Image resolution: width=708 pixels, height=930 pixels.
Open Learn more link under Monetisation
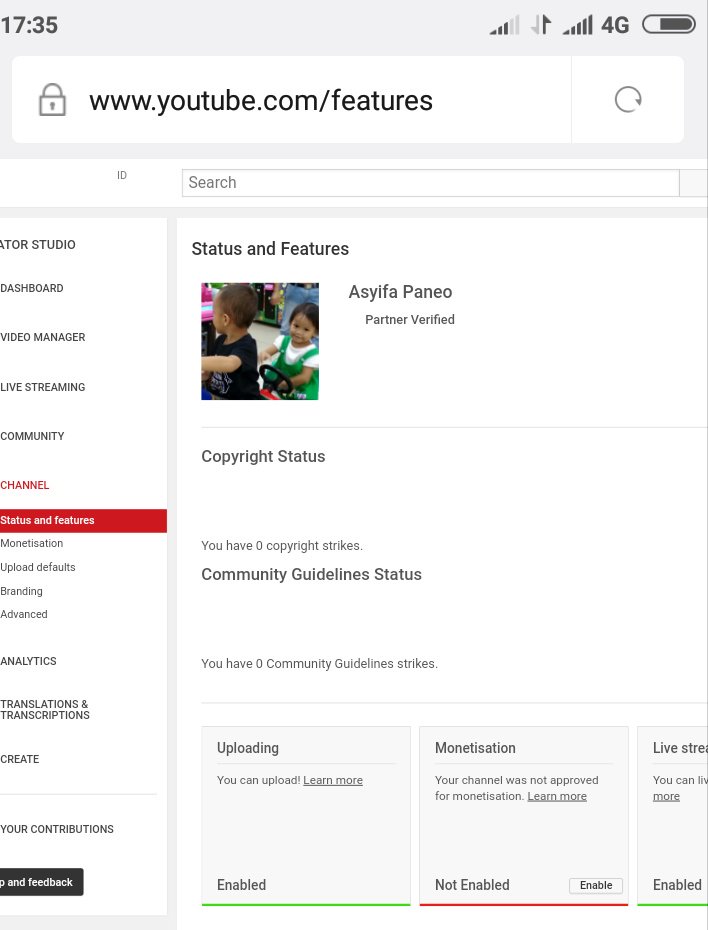pos(557,797)
